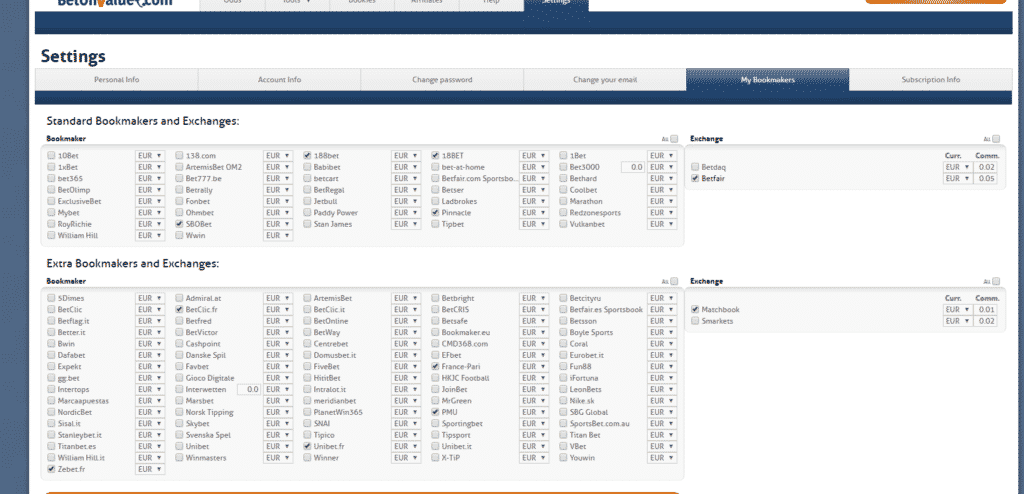
Task: Uncheck the 188bet bookmaker
Action: pos(307,156)
